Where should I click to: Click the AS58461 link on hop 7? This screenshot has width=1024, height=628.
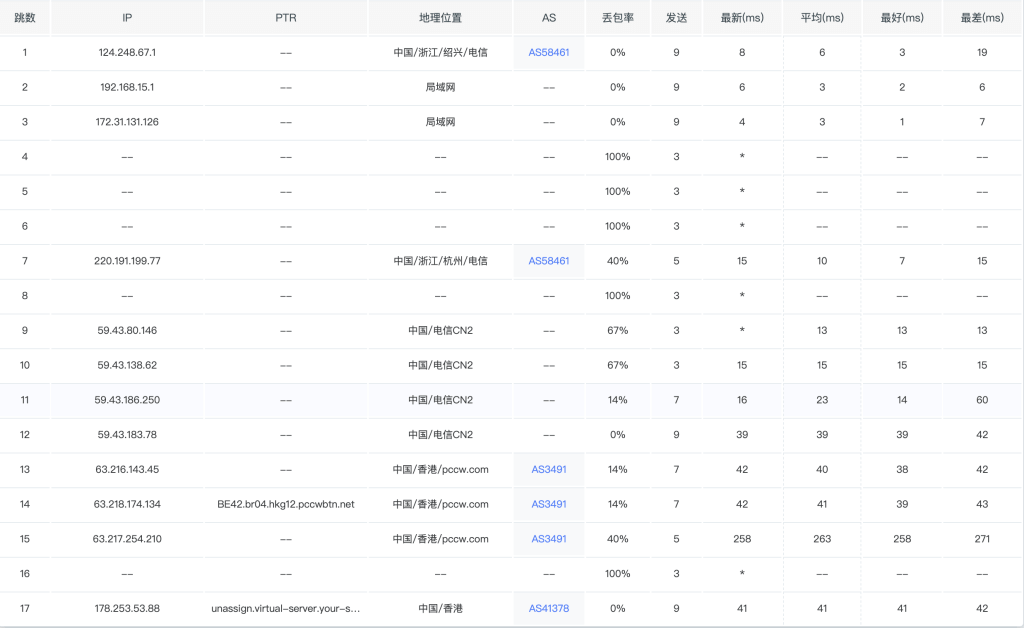548,261
